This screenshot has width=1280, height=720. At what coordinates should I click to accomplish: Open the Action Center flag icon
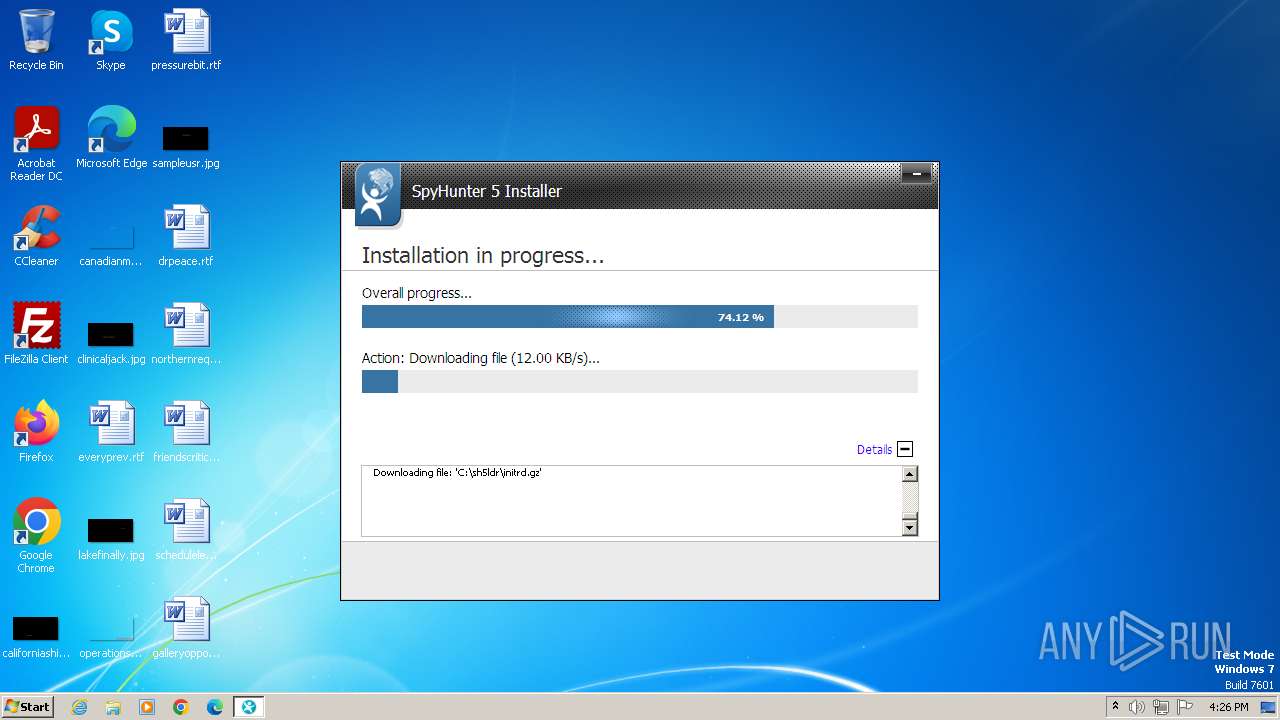click(1185, 707)
